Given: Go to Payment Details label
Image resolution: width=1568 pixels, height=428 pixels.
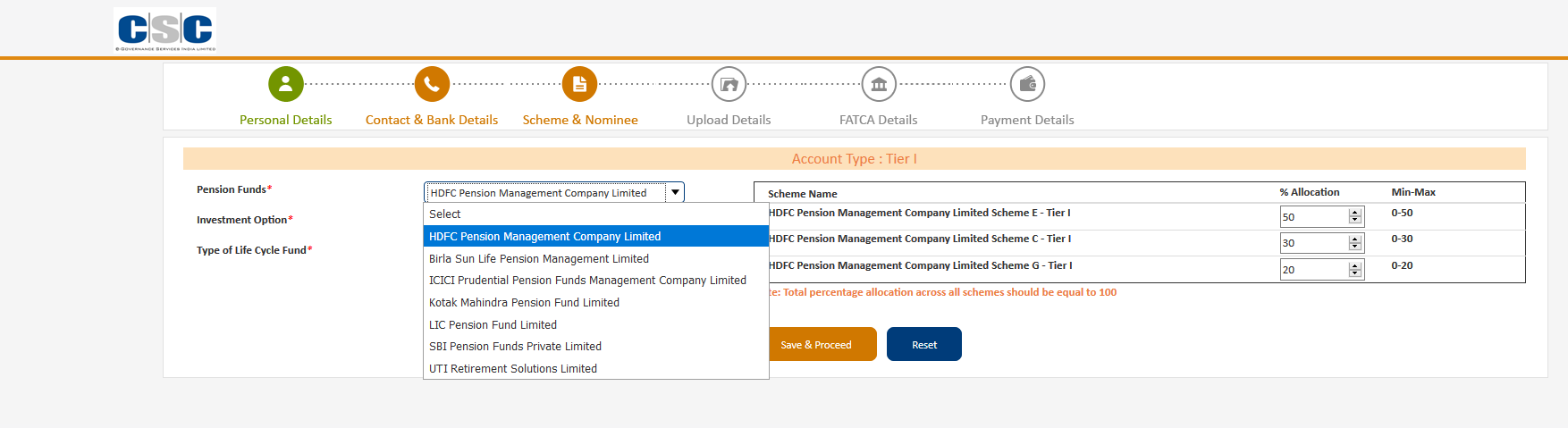Looking at the screenshot, I should (1027, 120).
